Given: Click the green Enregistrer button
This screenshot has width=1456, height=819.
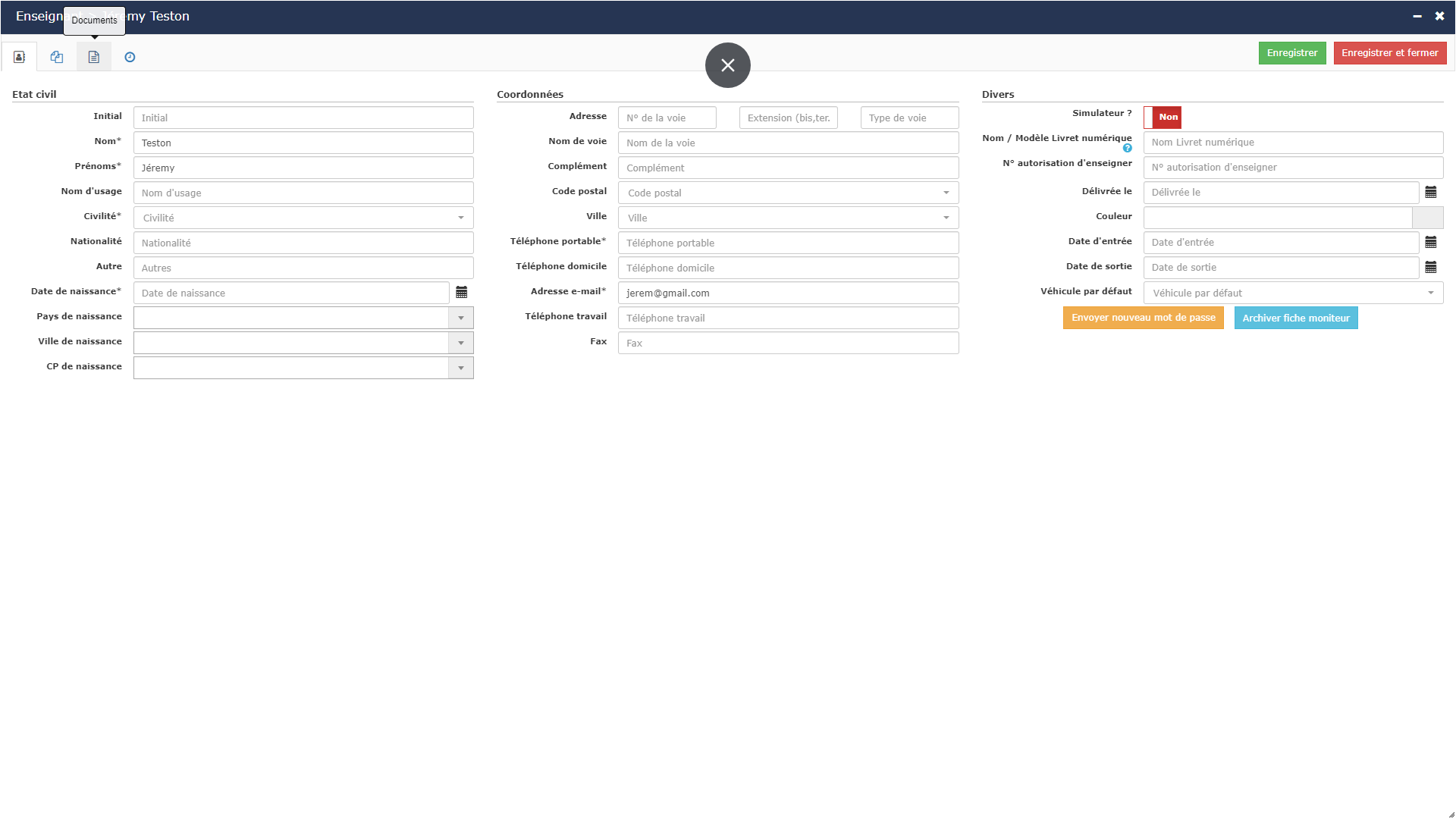Looking at the screenshot, I should click(x=1292, y=53).
